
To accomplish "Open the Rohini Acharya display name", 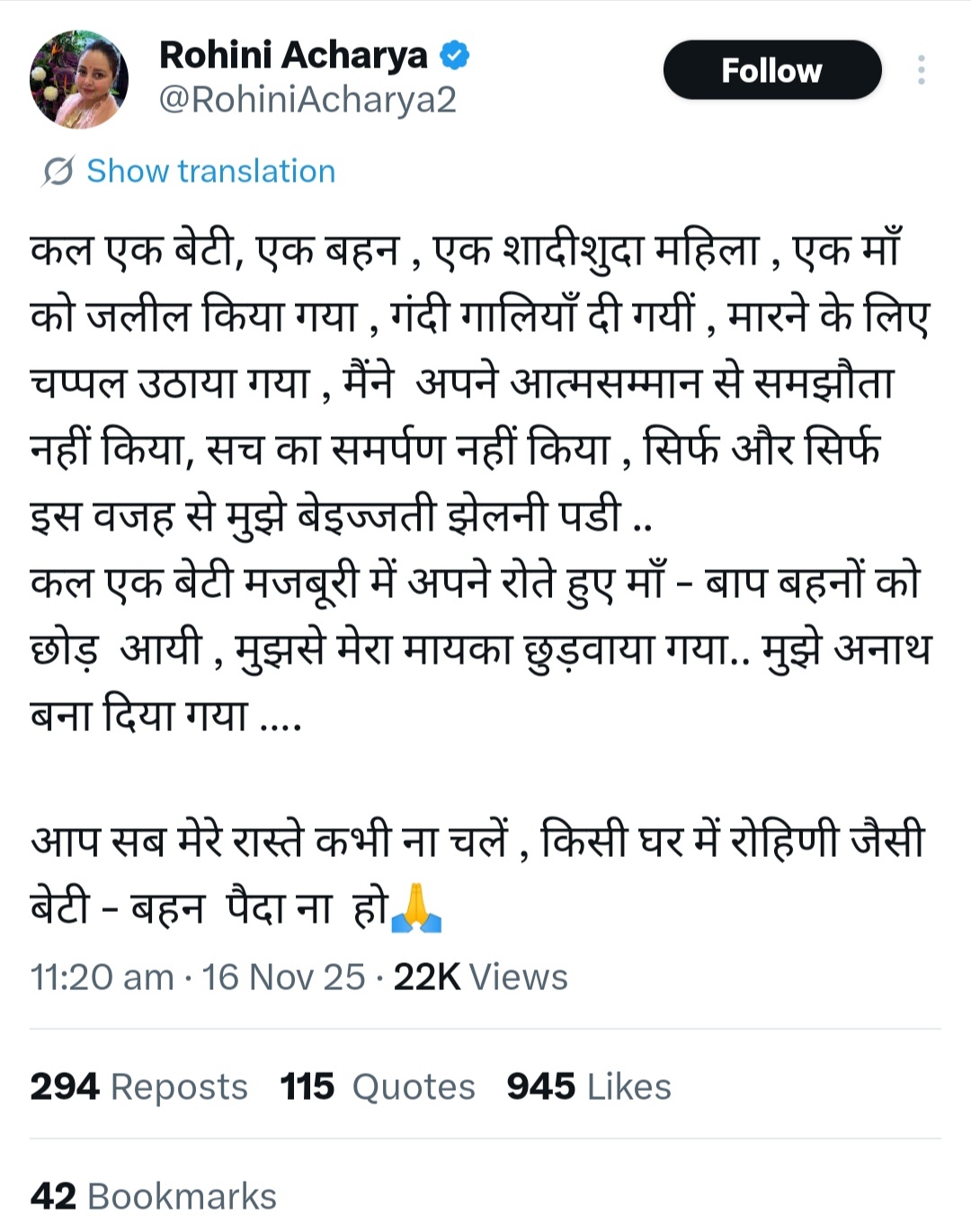I will [293, 56].
